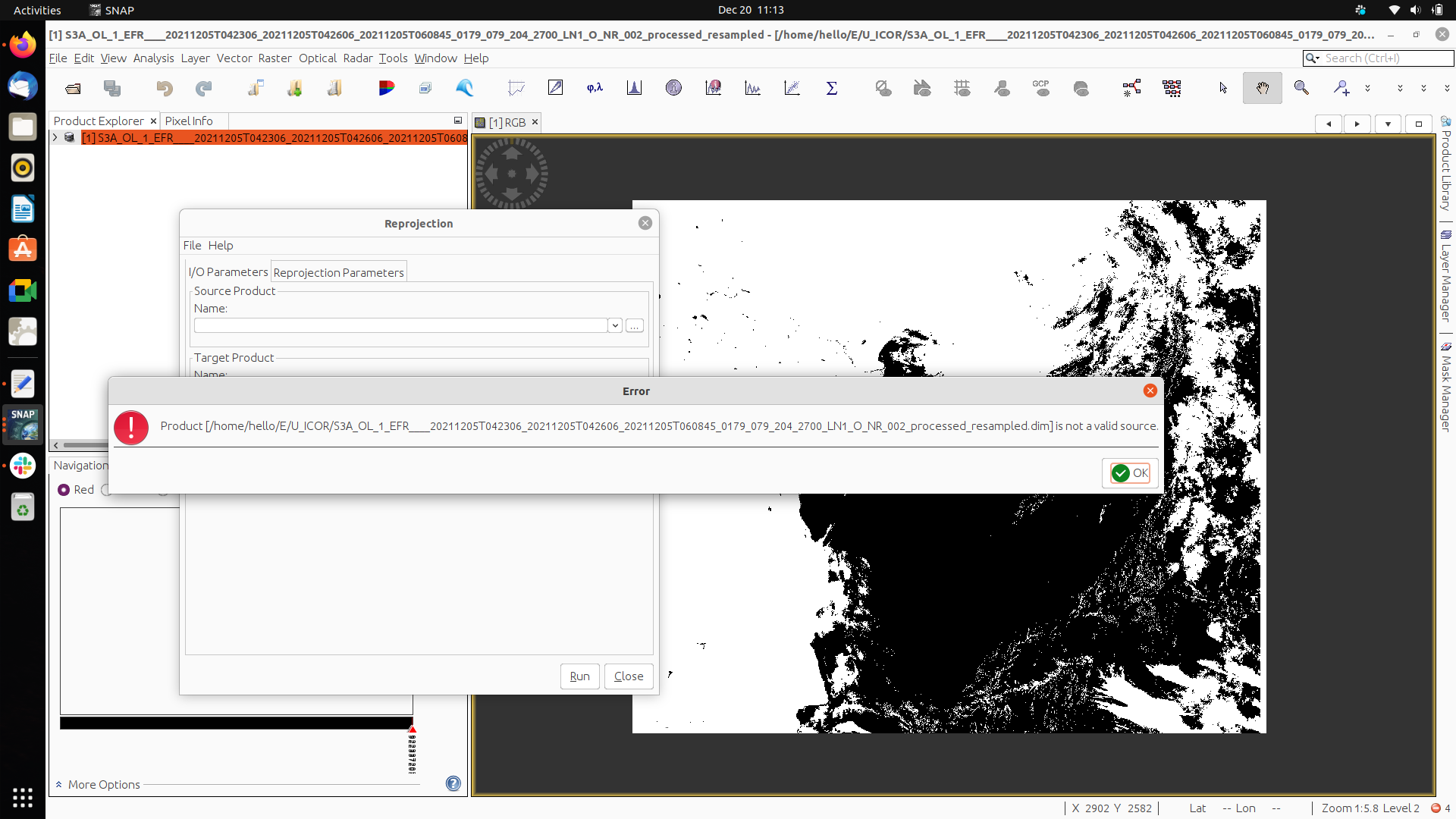
Task: Open the blue wave toolbar icon
Action: (464, 89)
